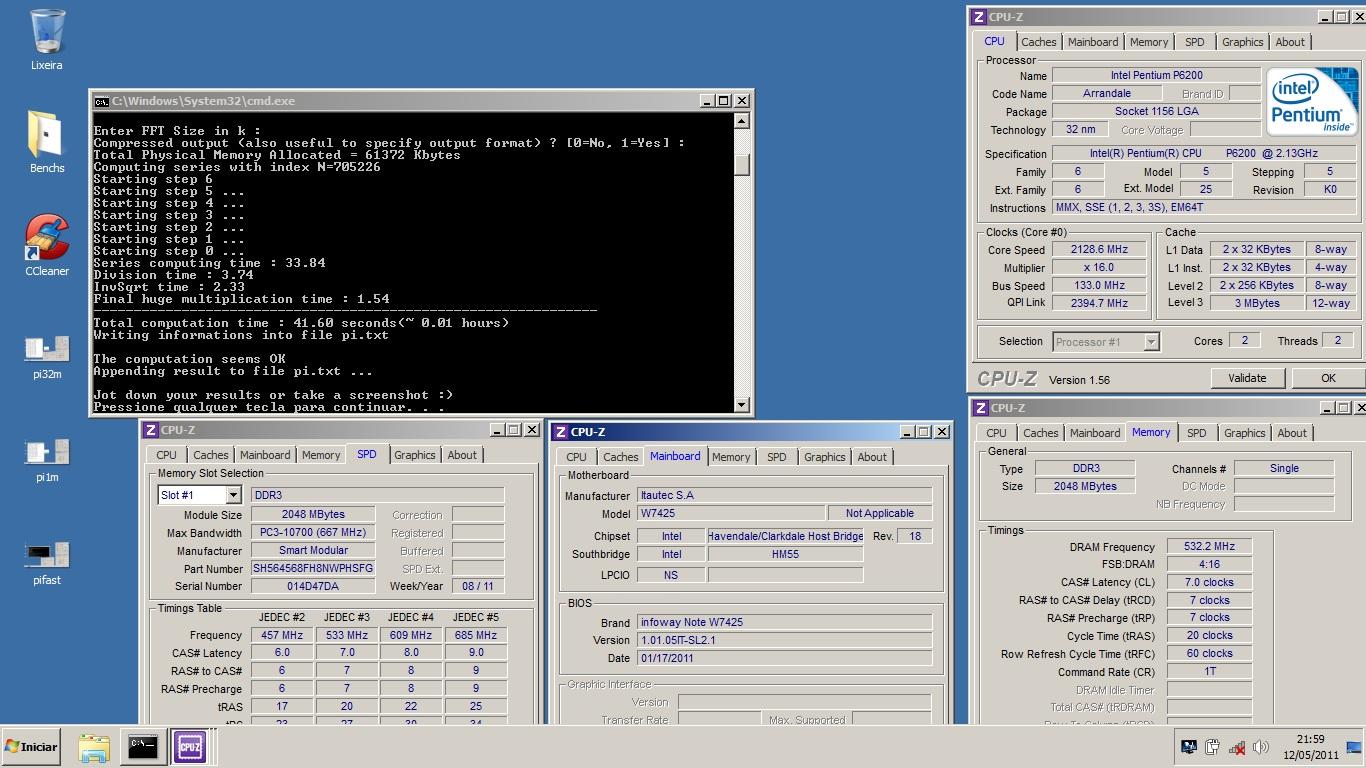Screen dimensions: 1366x768
Task: Click the Channels # value Single
Action: [1284, 468]
